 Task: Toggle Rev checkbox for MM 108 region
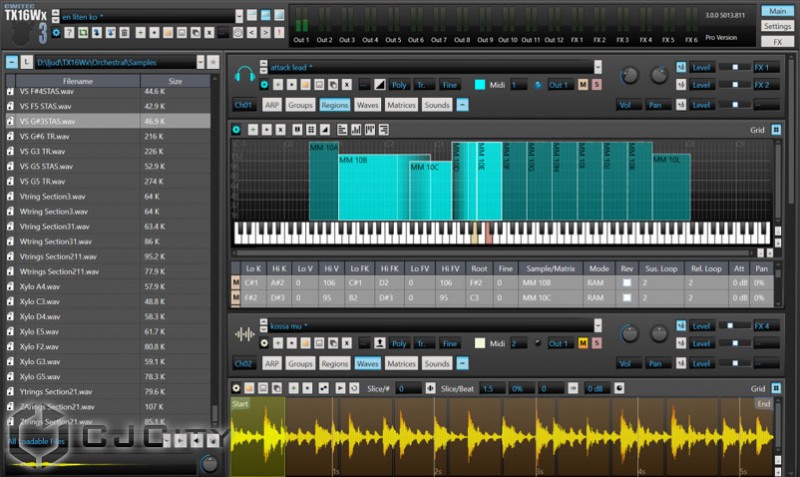click(627, 283)
